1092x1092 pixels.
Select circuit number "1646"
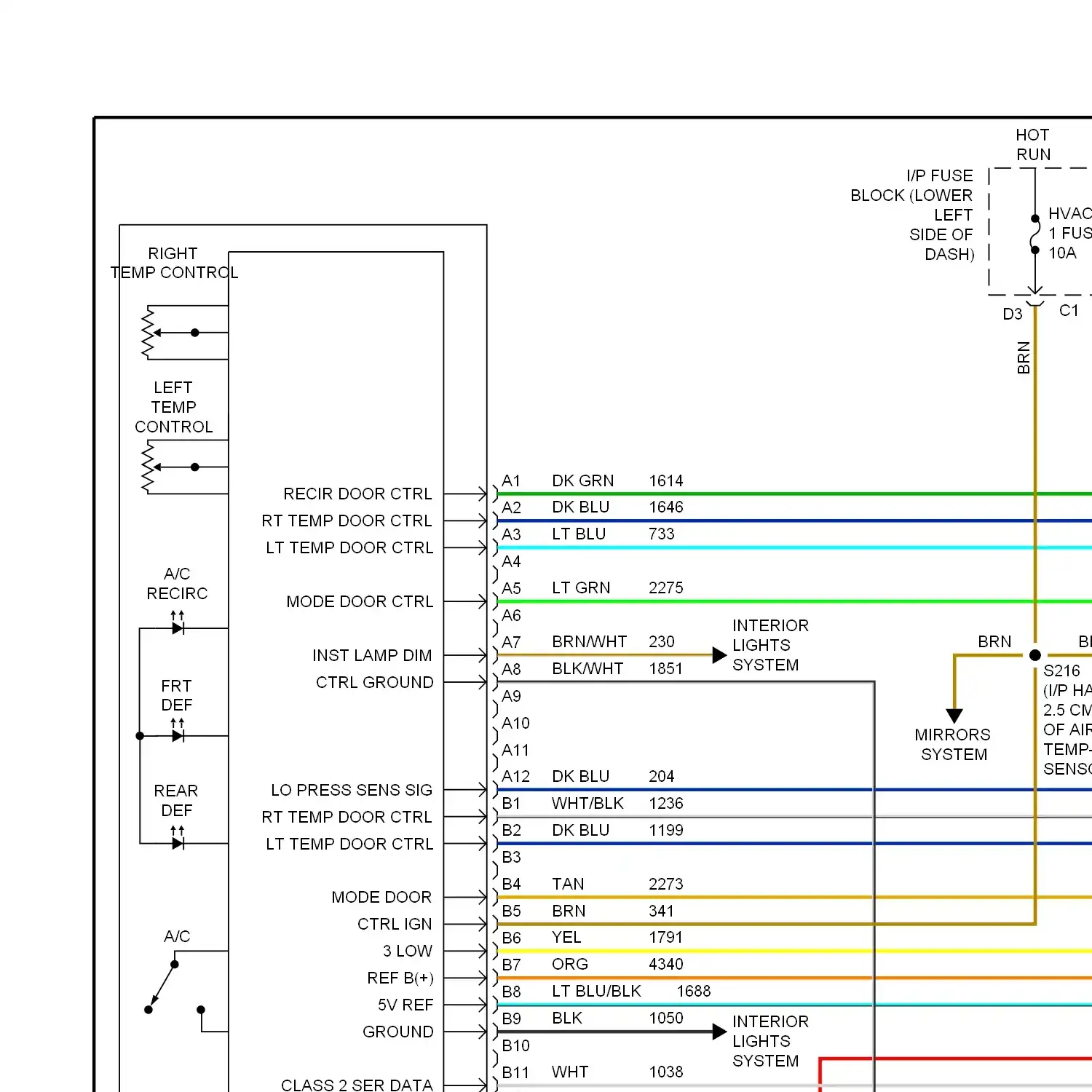pos(666,507)
